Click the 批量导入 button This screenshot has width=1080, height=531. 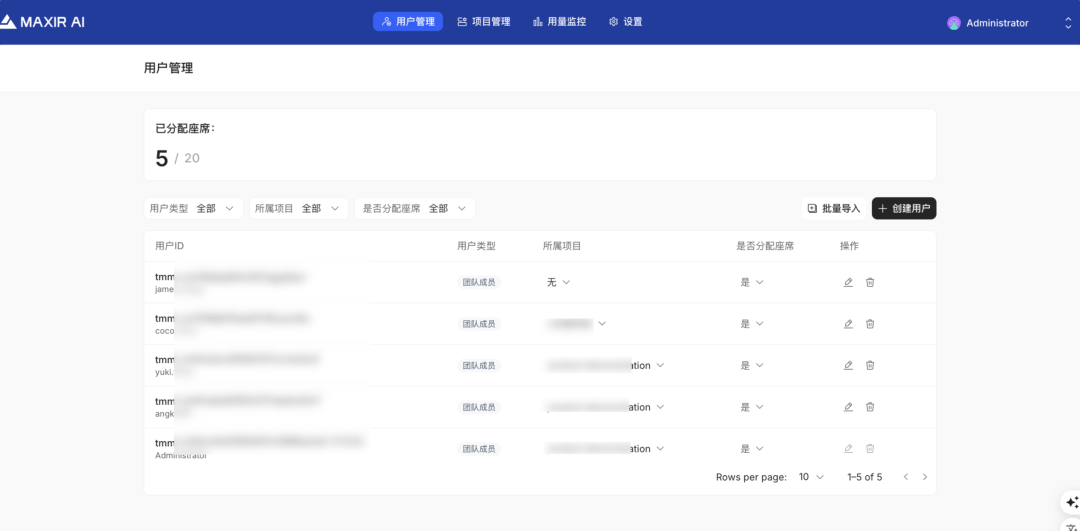tap(833, 208)
